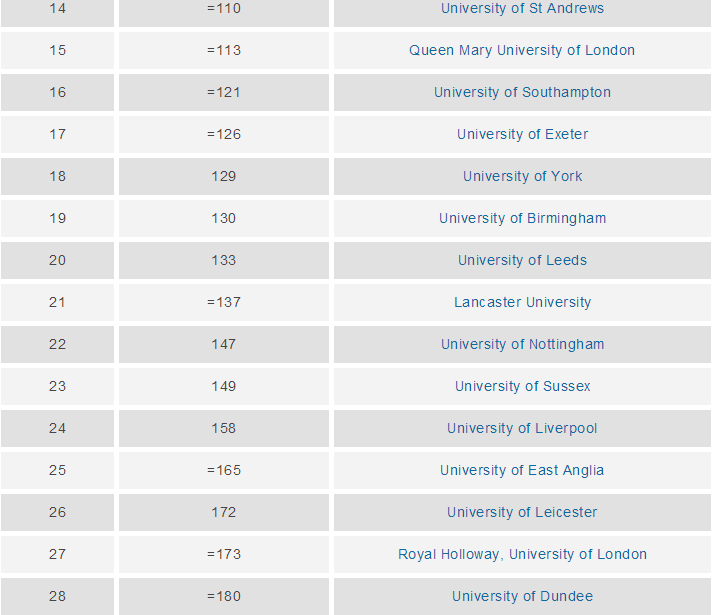The width and height of the screenshot is (713, 615).
Task: Go to University of Nottingham page
Action: [522, 345]
